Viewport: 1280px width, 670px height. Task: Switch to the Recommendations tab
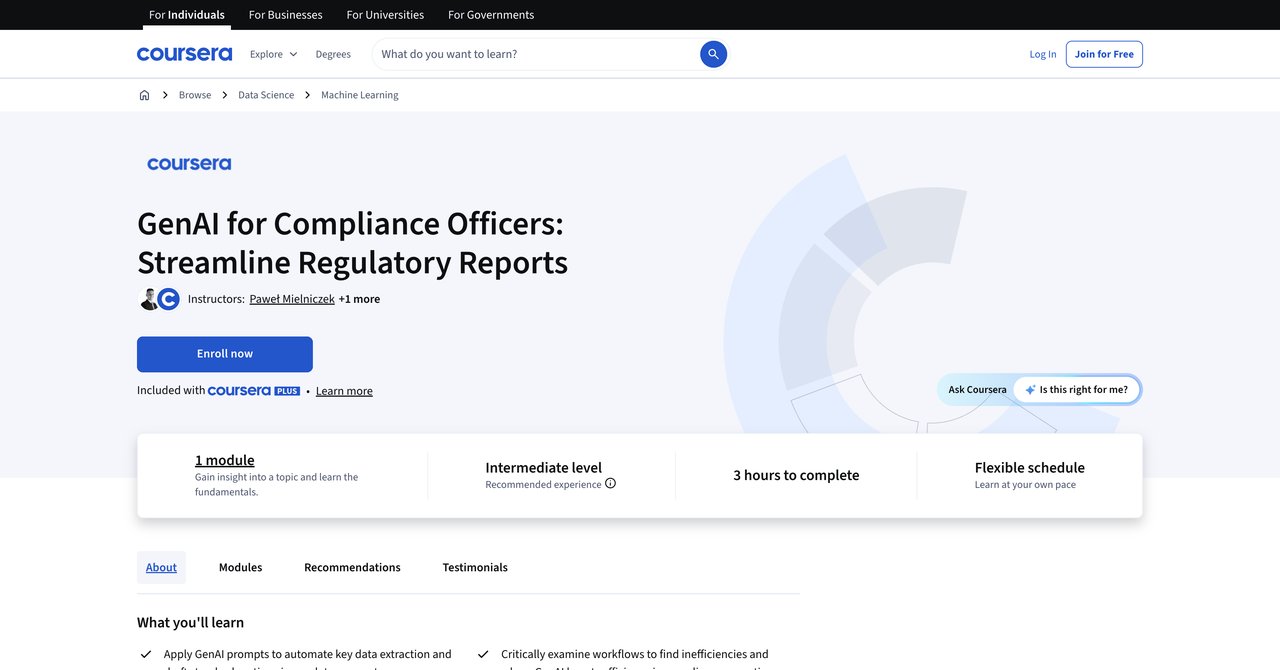[352, 567]
